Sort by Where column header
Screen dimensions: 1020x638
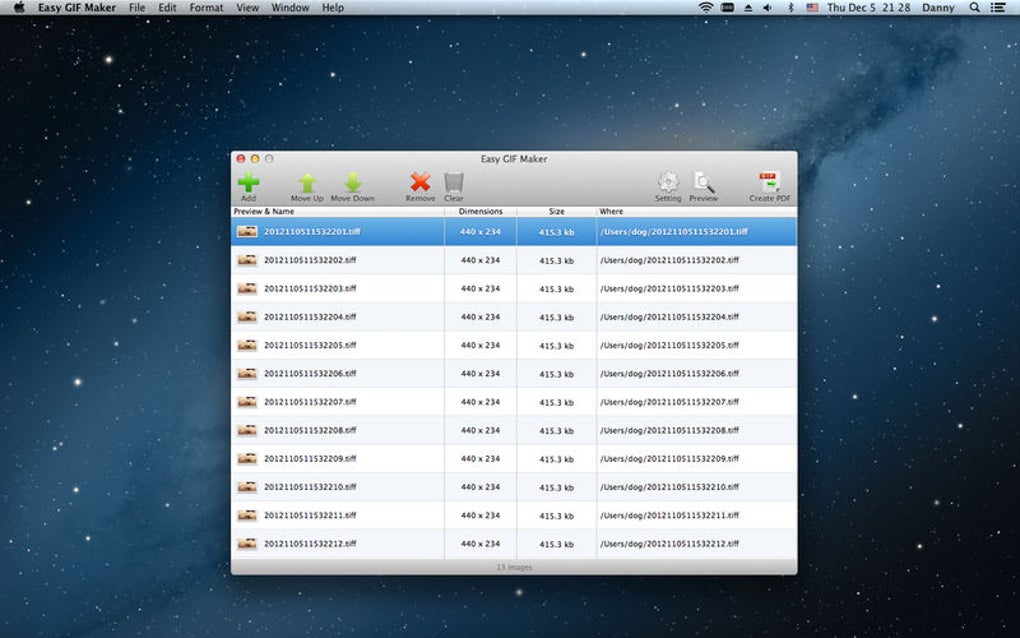697,211
